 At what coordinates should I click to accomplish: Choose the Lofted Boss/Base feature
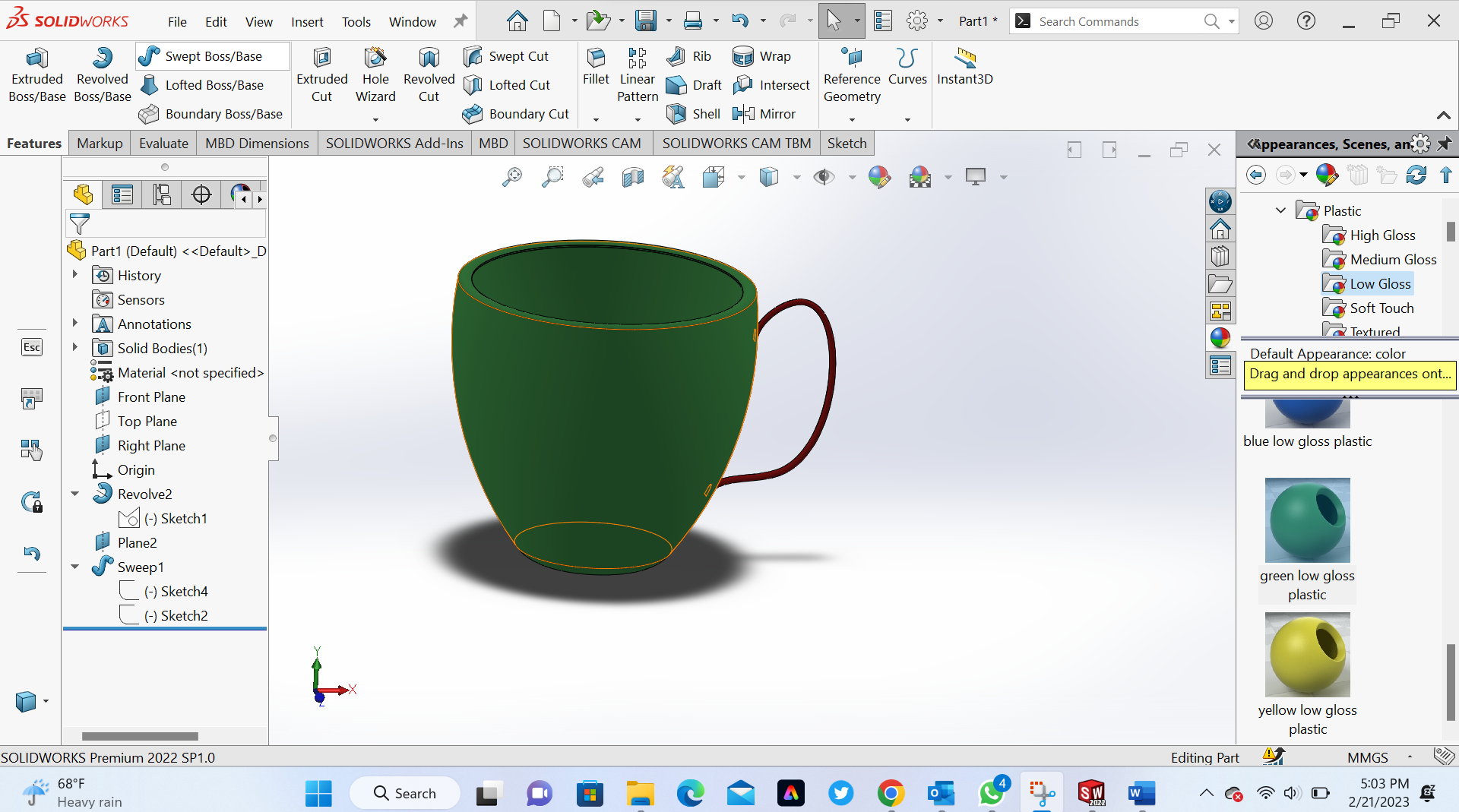point(202,85)
